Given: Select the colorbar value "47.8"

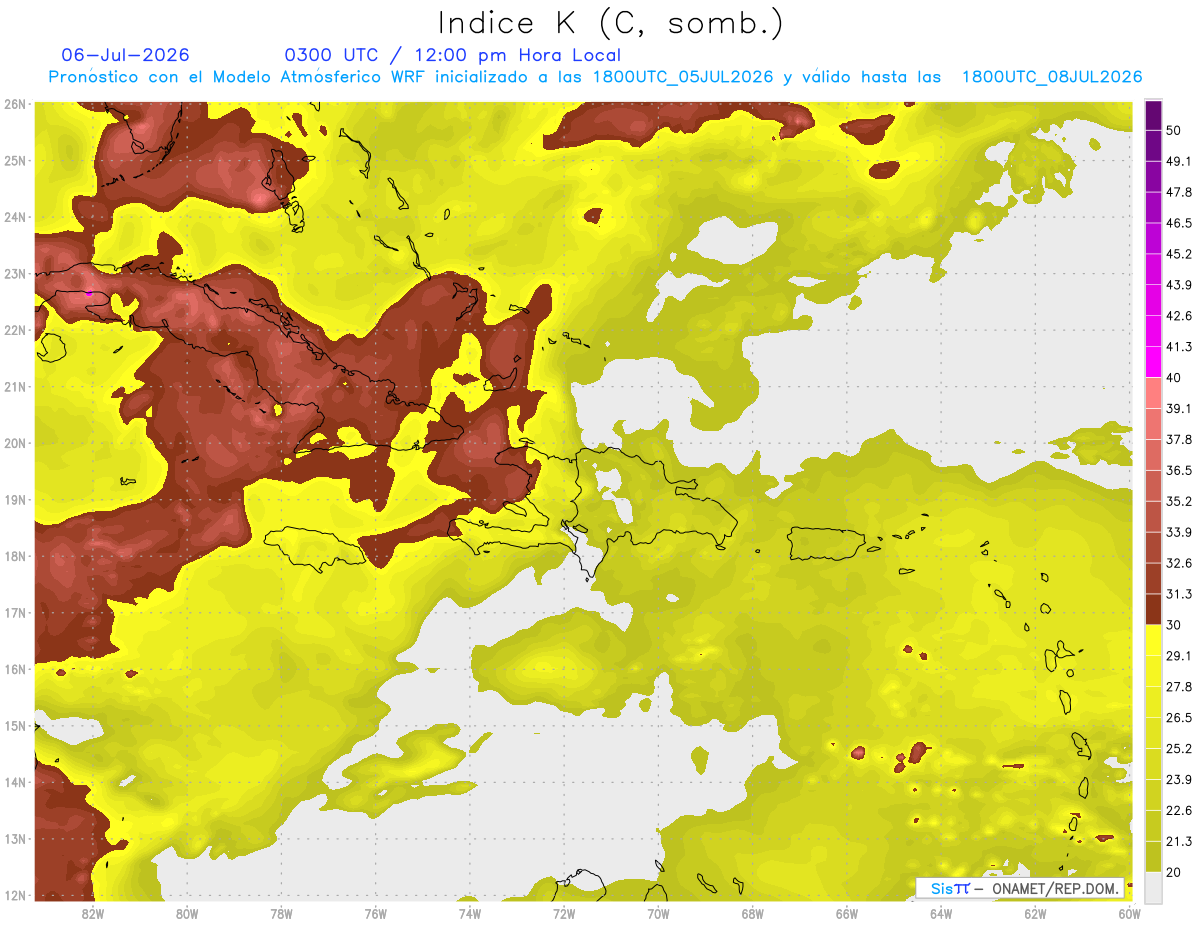Looking at the screenshot, I should pyautogui.click(x=1179, y=192).
